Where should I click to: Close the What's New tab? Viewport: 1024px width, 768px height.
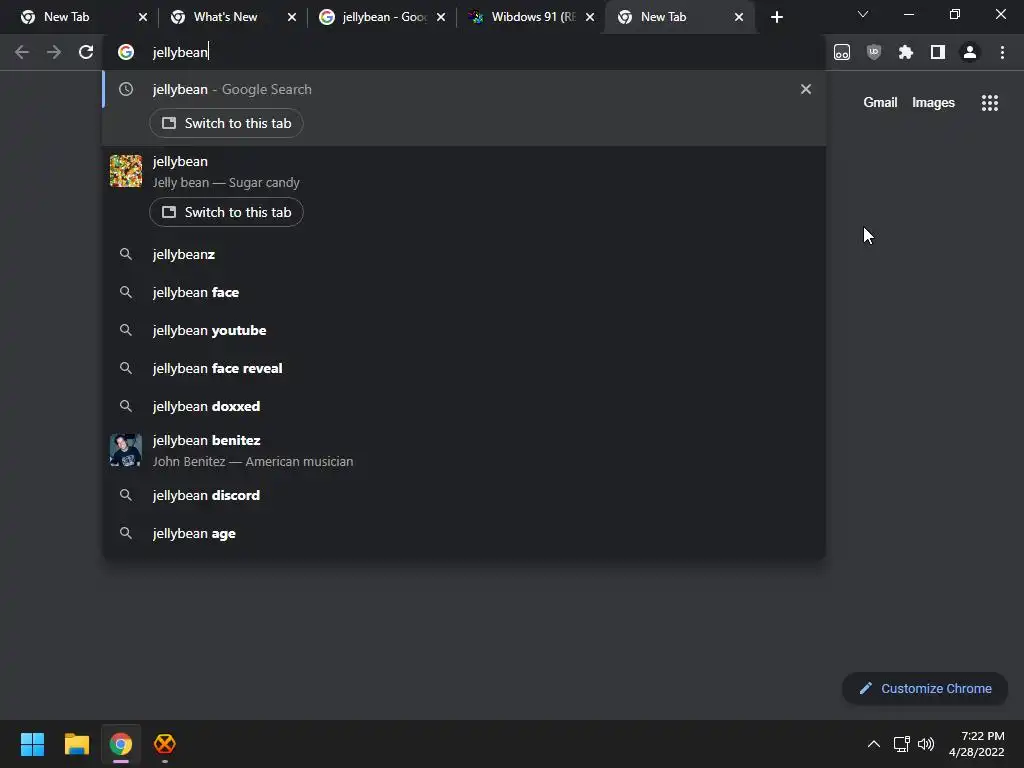[x=292, y=17]
